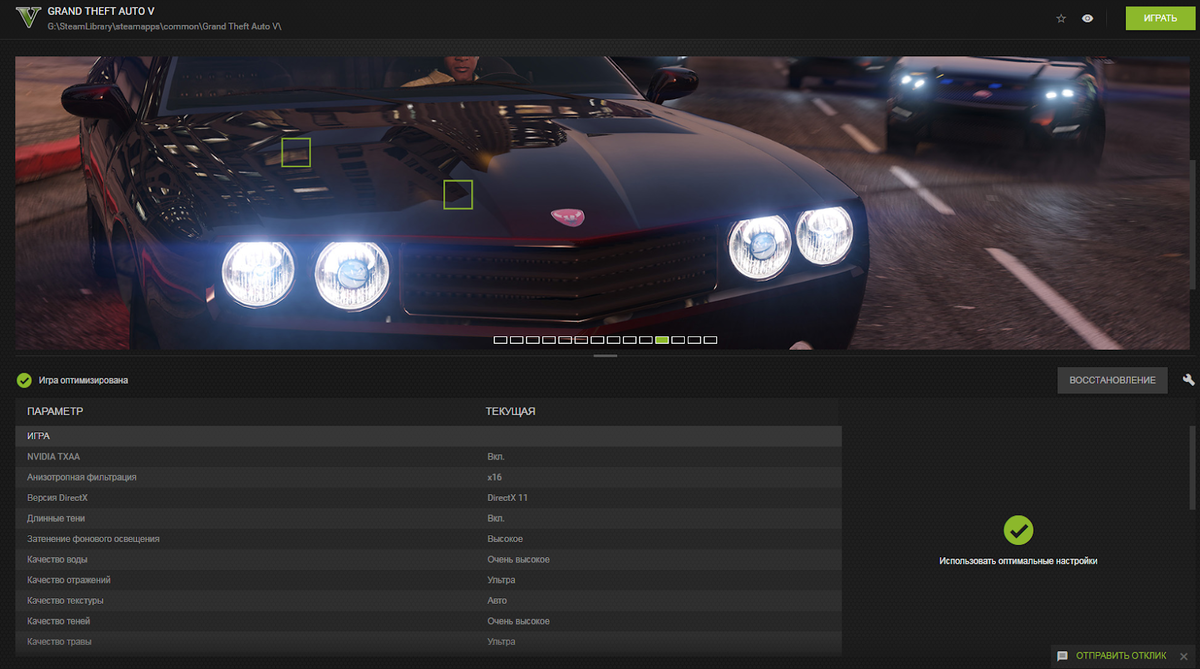Click the feedback speech bubble icon
1200x669 pixels.
click(x=1063, y=656)
